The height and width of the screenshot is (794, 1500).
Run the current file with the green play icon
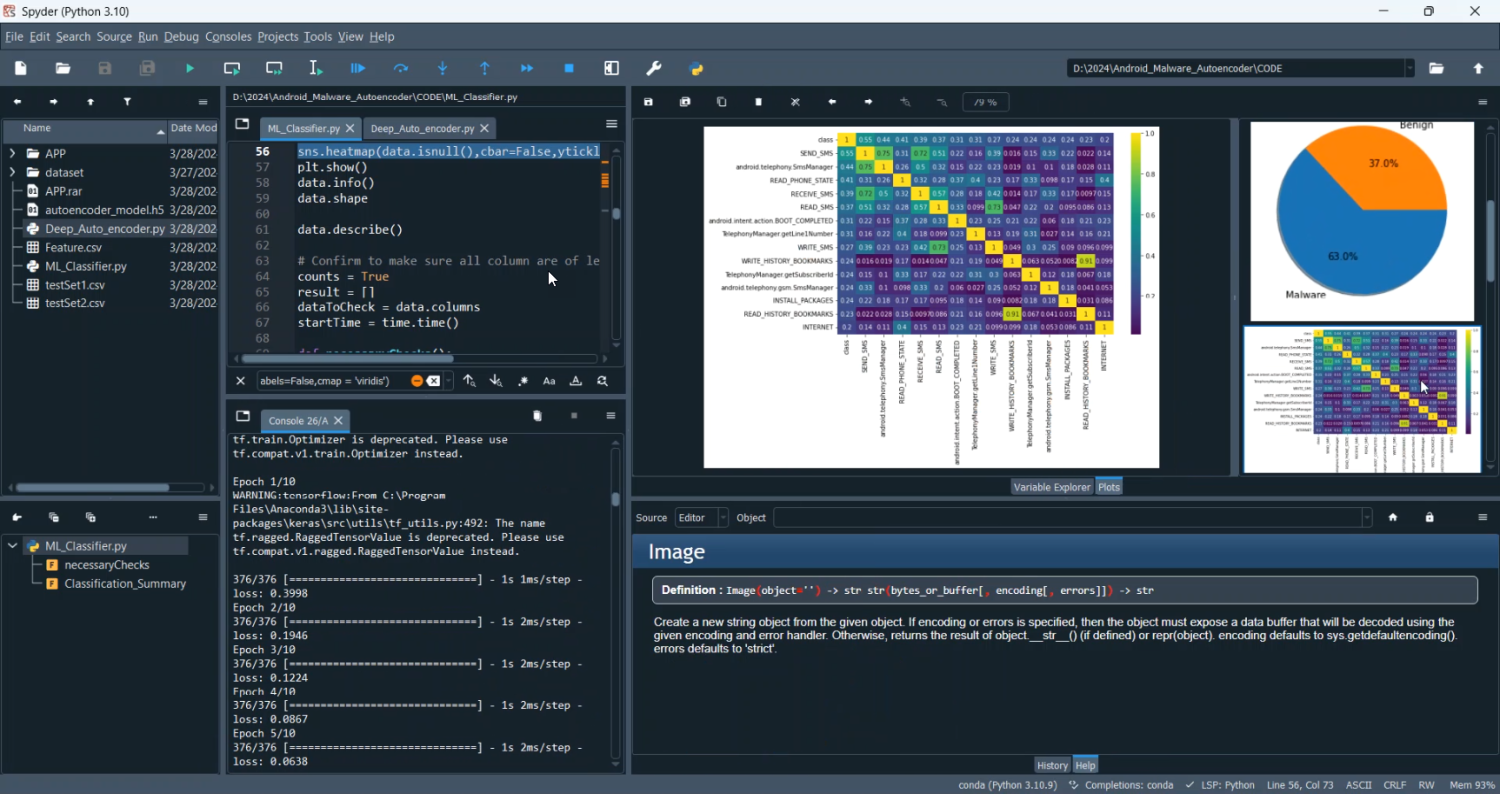pyautogui.click(x=189, y=68)
